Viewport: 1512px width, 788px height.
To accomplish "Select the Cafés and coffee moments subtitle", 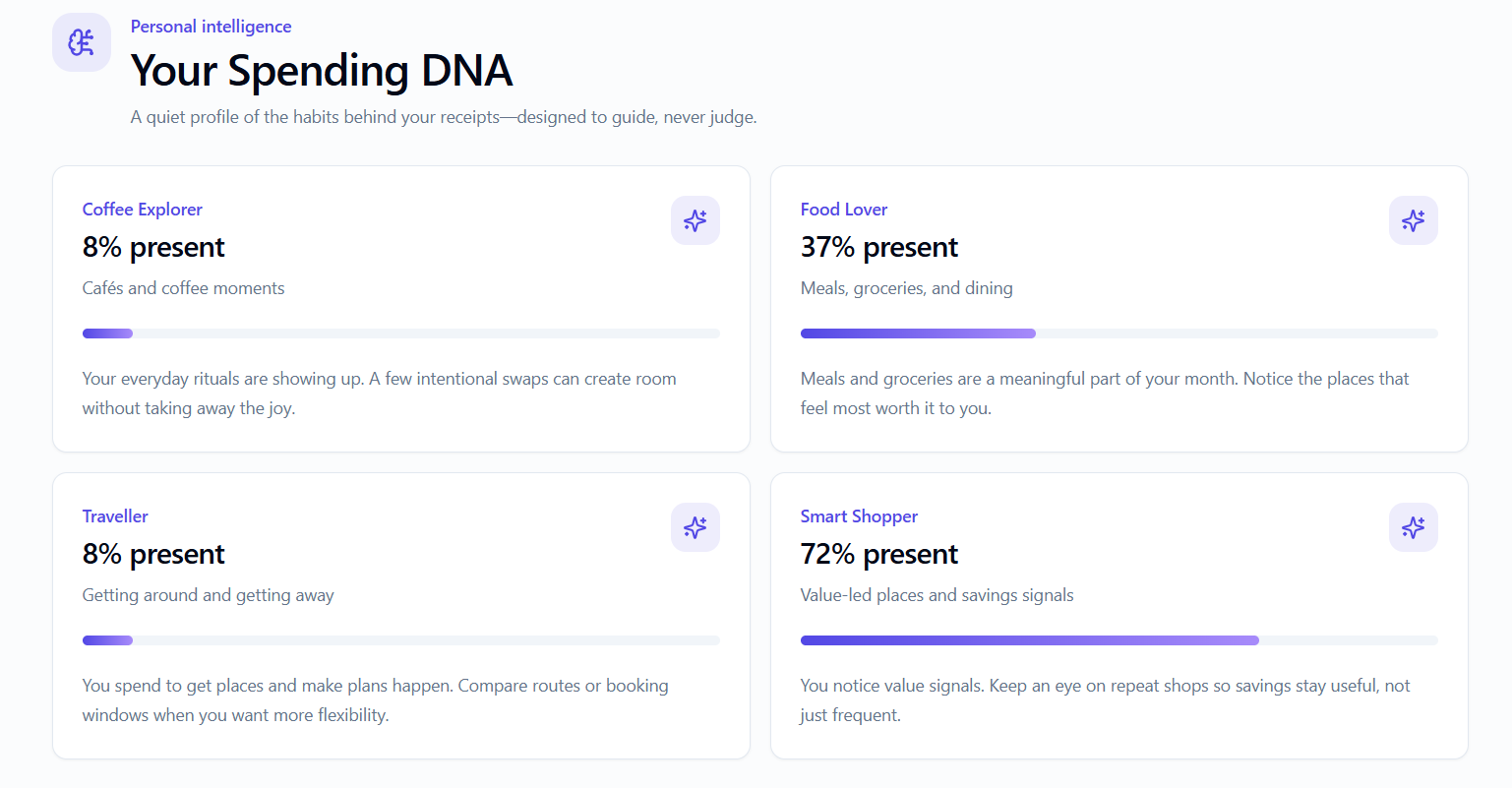I will pos(184,288).
